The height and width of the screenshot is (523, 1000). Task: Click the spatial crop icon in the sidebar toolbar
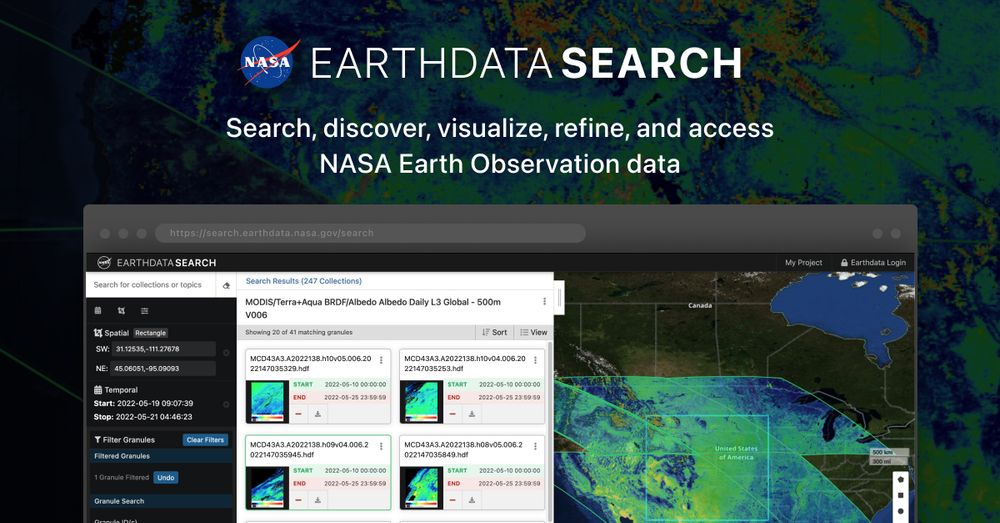(121, 311)
